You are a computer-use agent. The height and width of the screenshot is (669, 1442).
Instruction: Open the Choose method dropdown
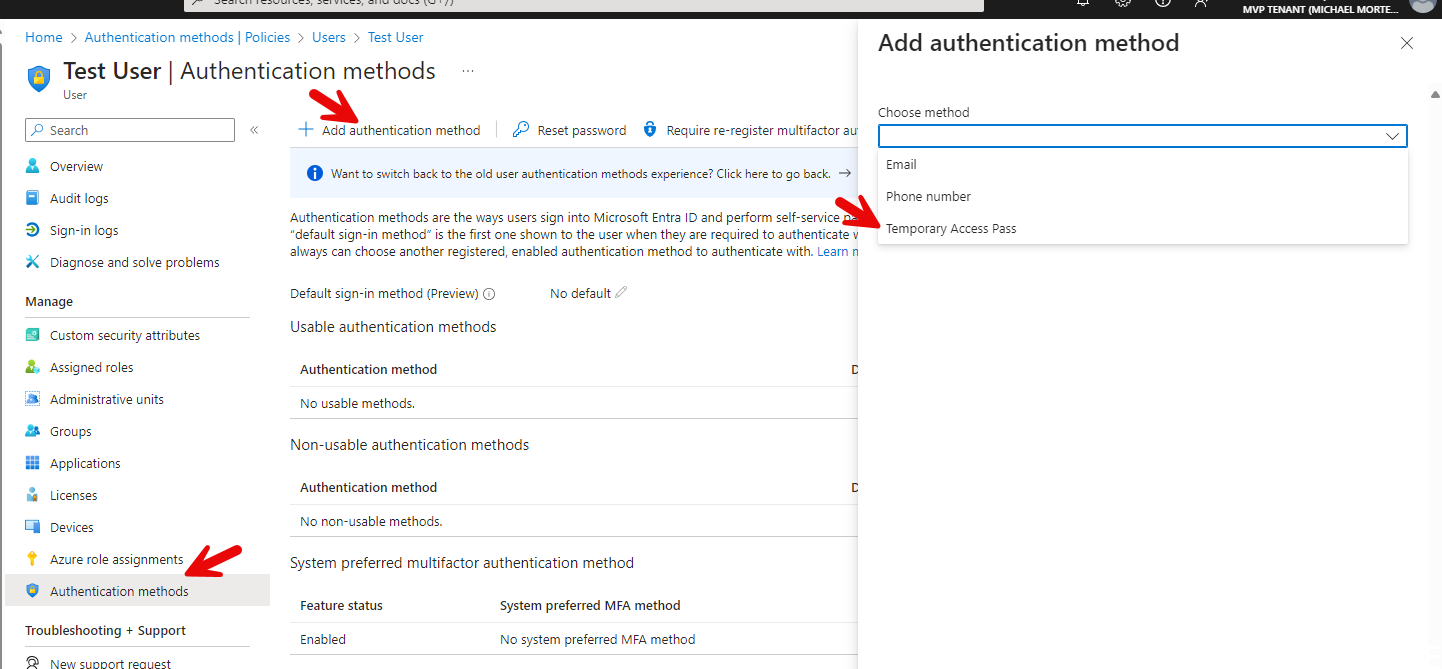[x=1142, y=136]
